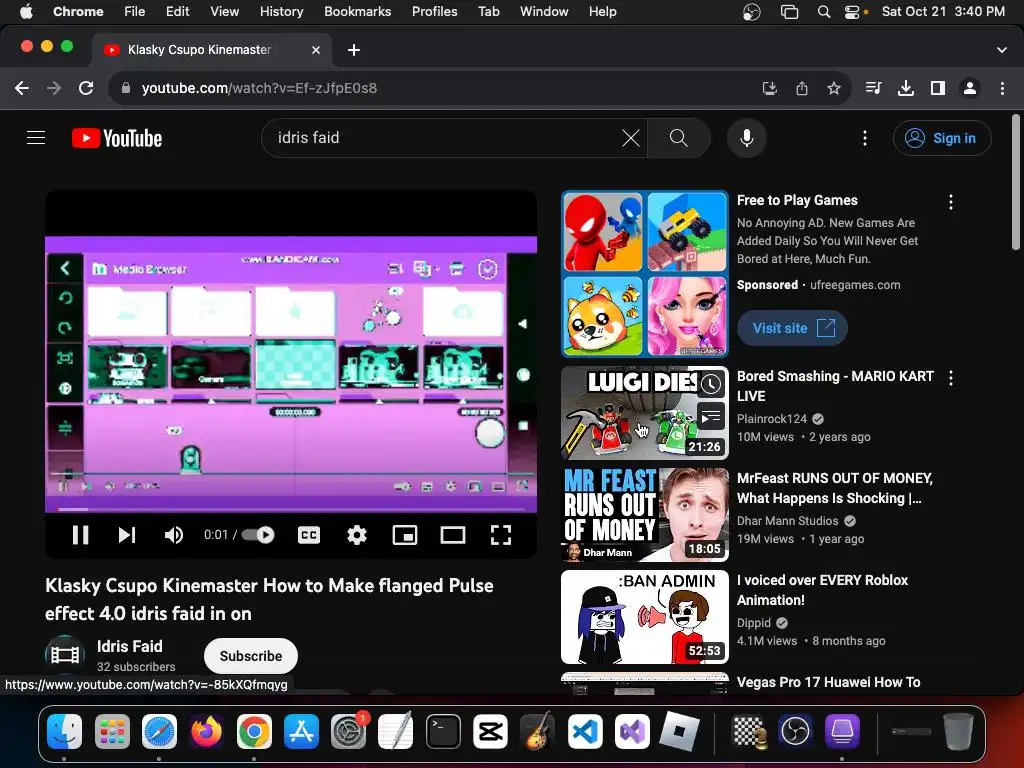
Task: Toggle the Chrome side panel
Action: coord(938,88)
